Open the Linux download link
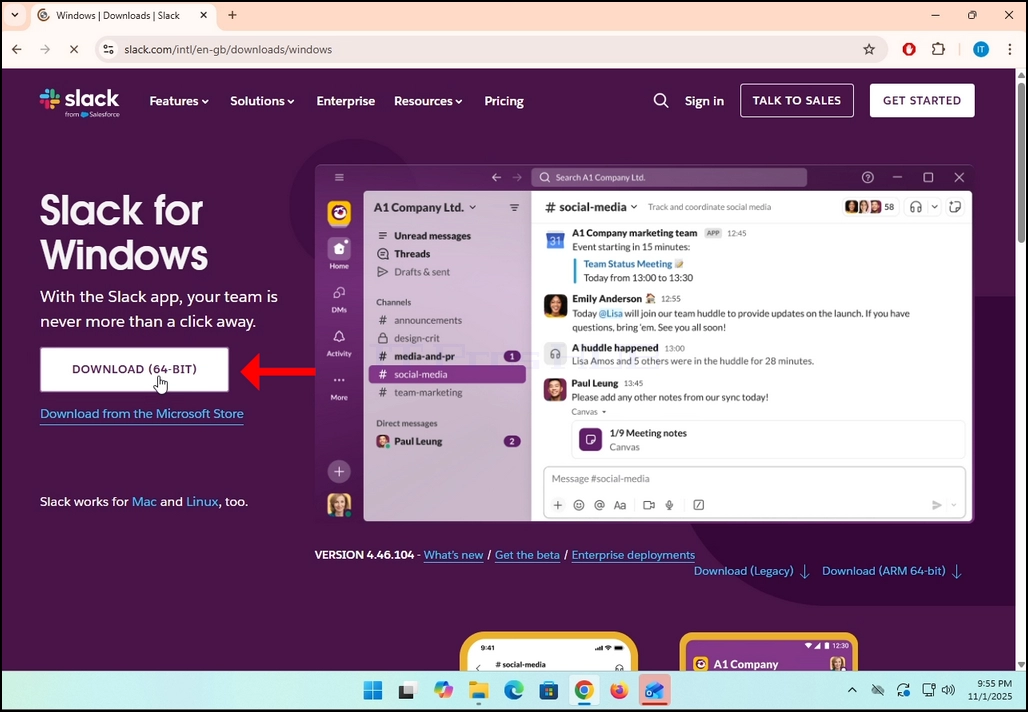 [x=202, y=502]
